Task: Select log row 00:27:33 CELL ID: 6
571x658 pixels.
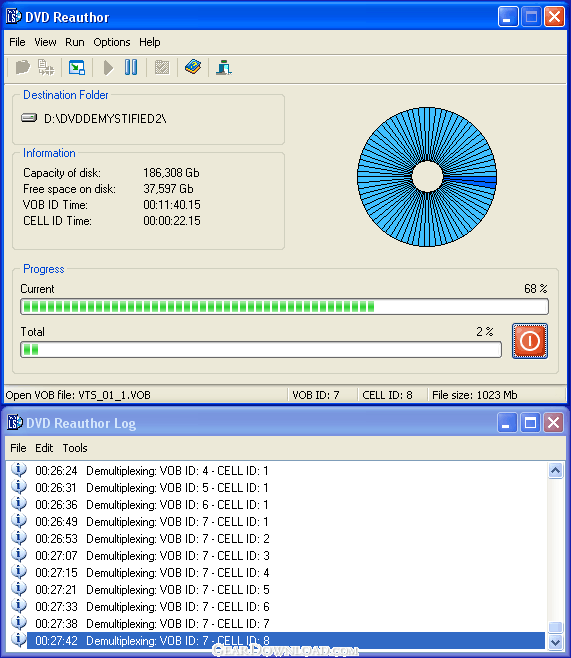Action: click(x=286, y=607)
